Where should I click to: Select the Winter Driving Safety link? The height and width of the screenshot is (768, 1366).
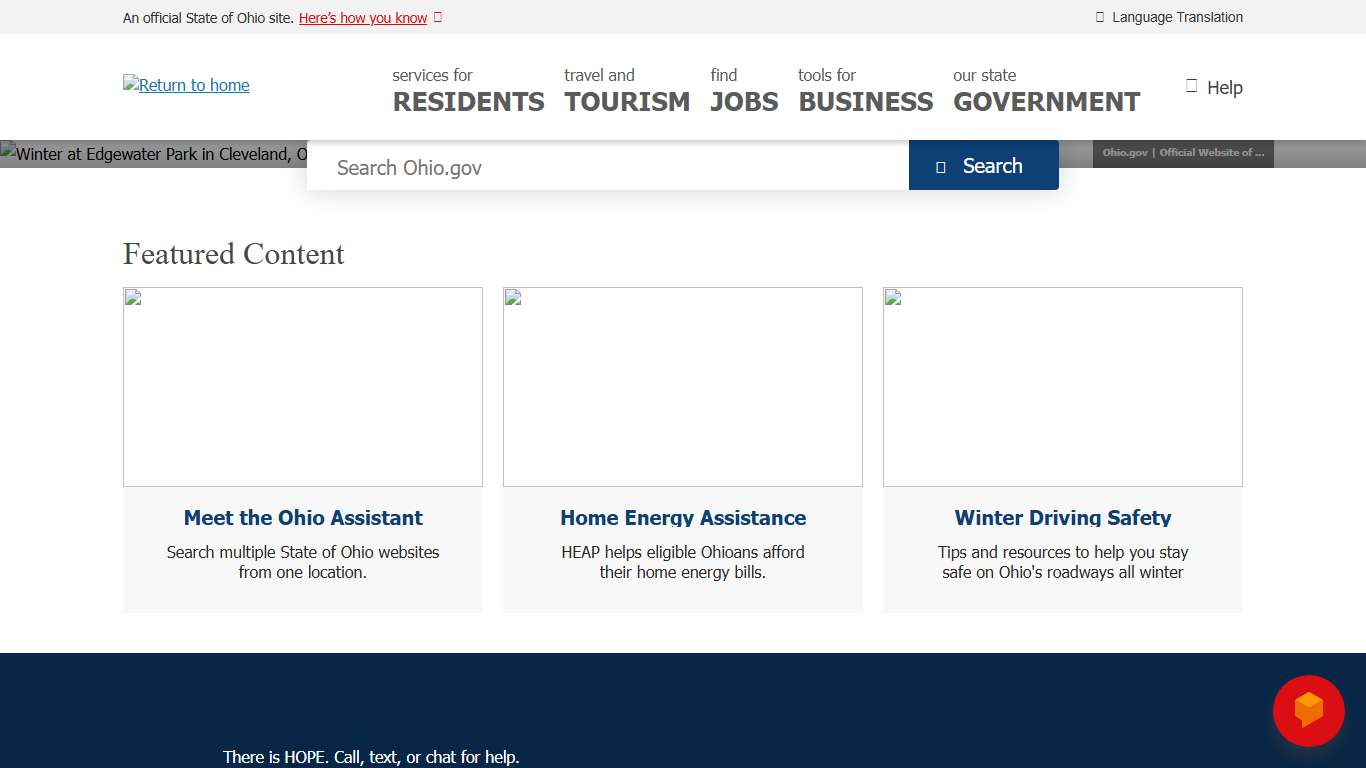[x=1062, y=518]
